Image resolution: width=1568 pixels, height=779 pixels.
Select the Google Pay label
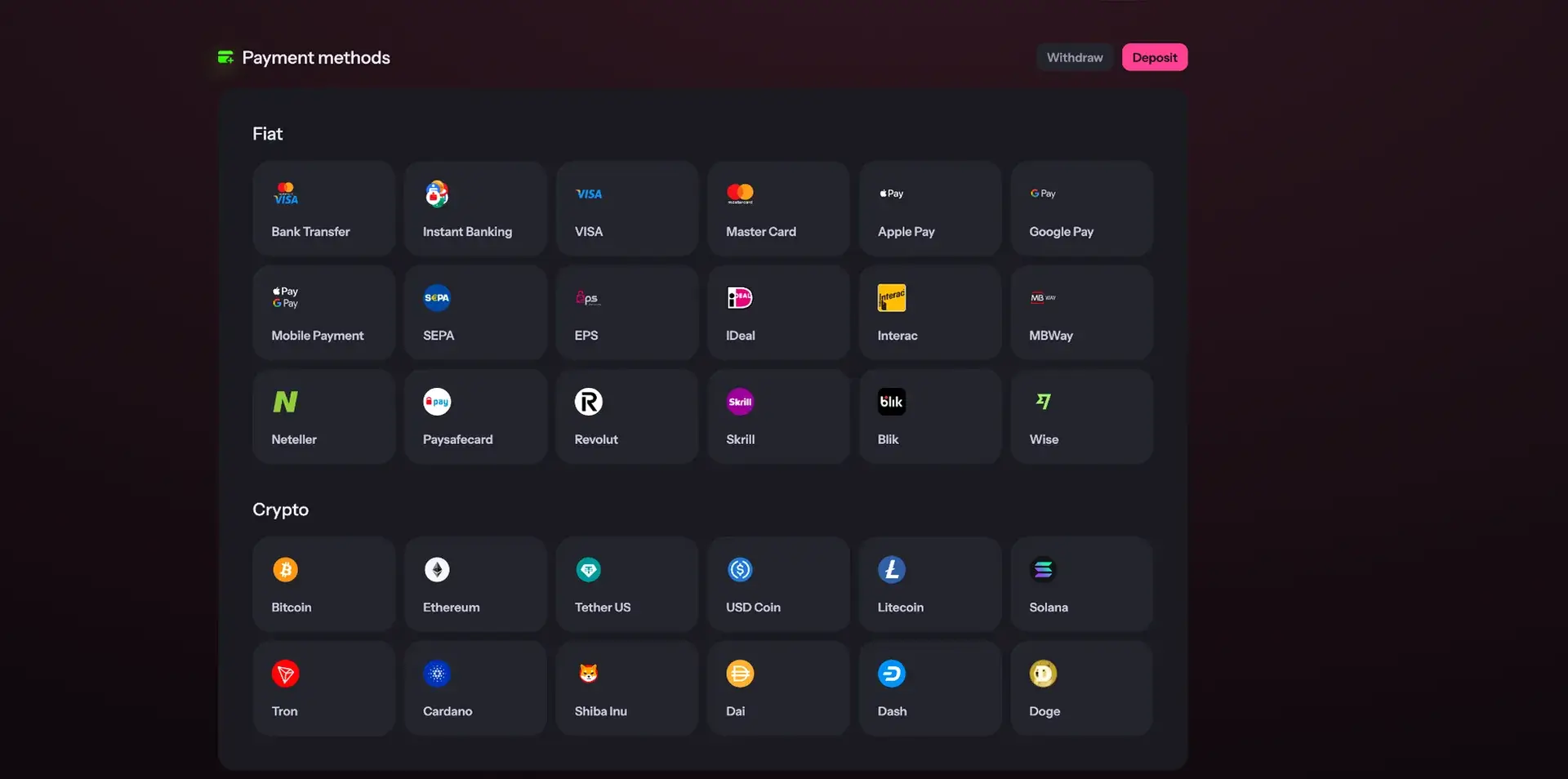pyautogui.click(x=1061, y=231)
